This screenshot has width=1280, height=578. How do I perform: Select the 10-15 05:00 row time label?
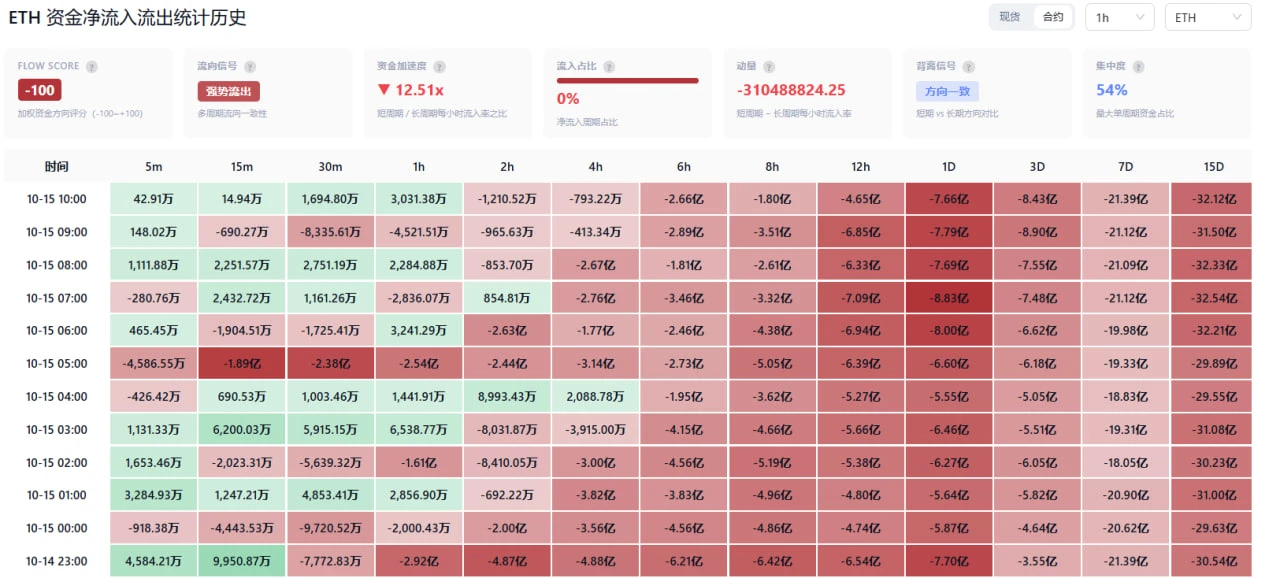pos(57,363)
